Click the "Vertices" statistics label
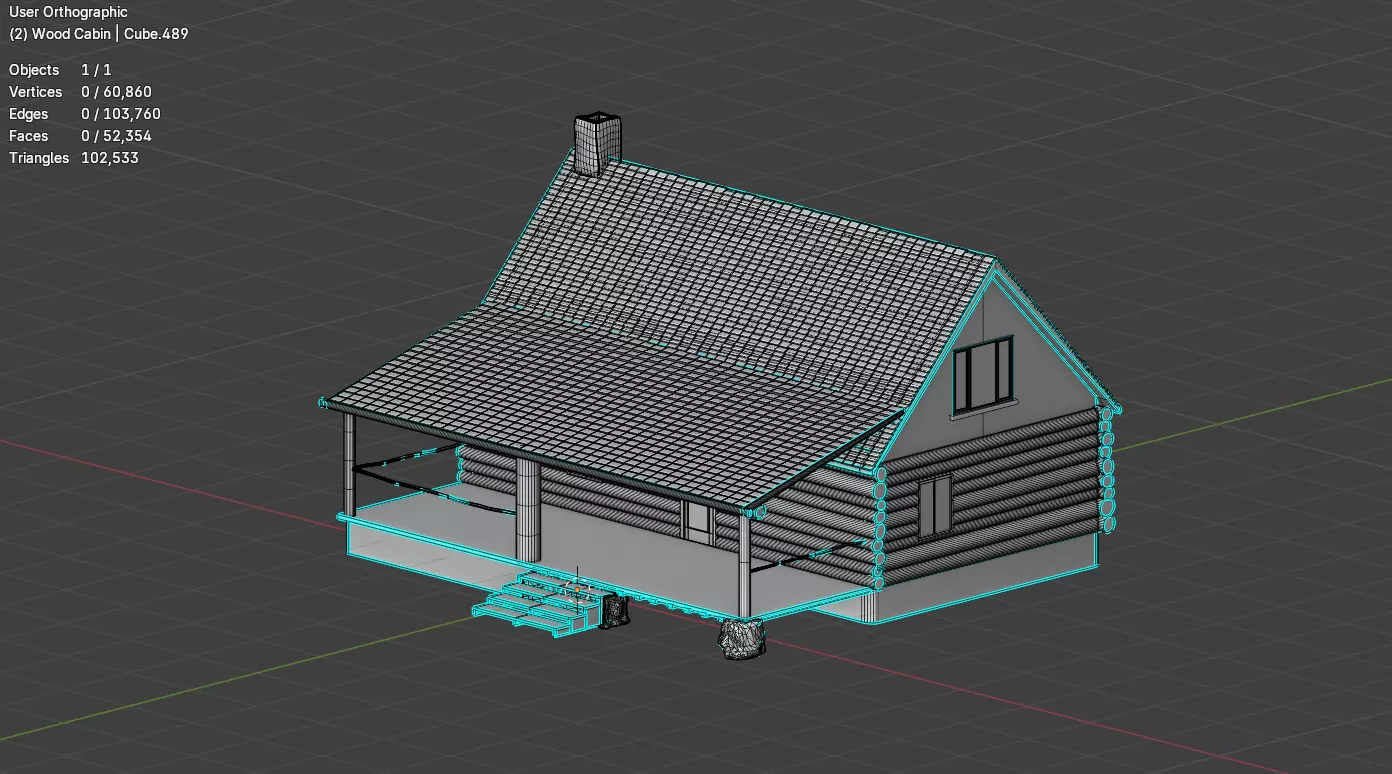 tap(35, 92)
